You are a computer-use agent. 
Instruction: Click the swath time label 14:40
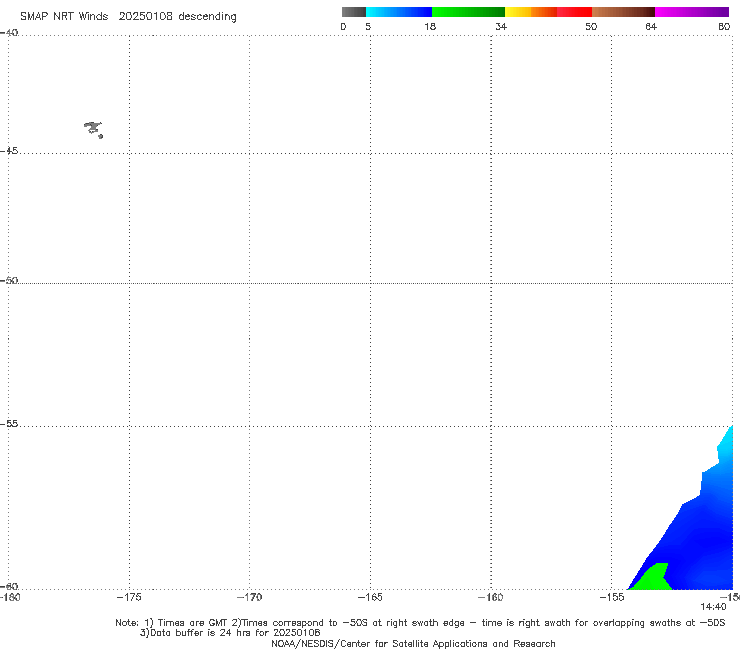click(713, 607)
